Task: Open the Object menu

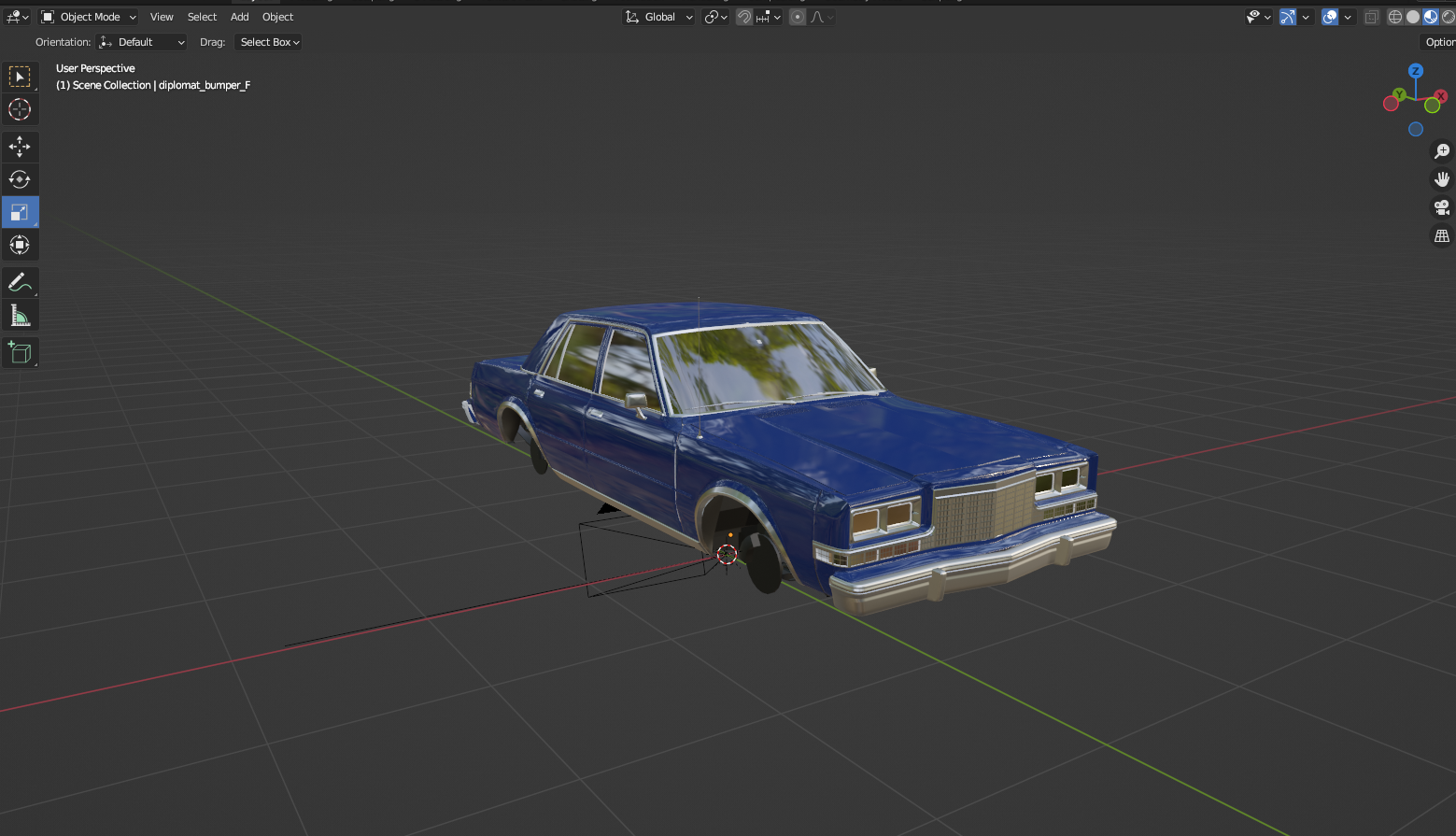Action: (277, 17)
